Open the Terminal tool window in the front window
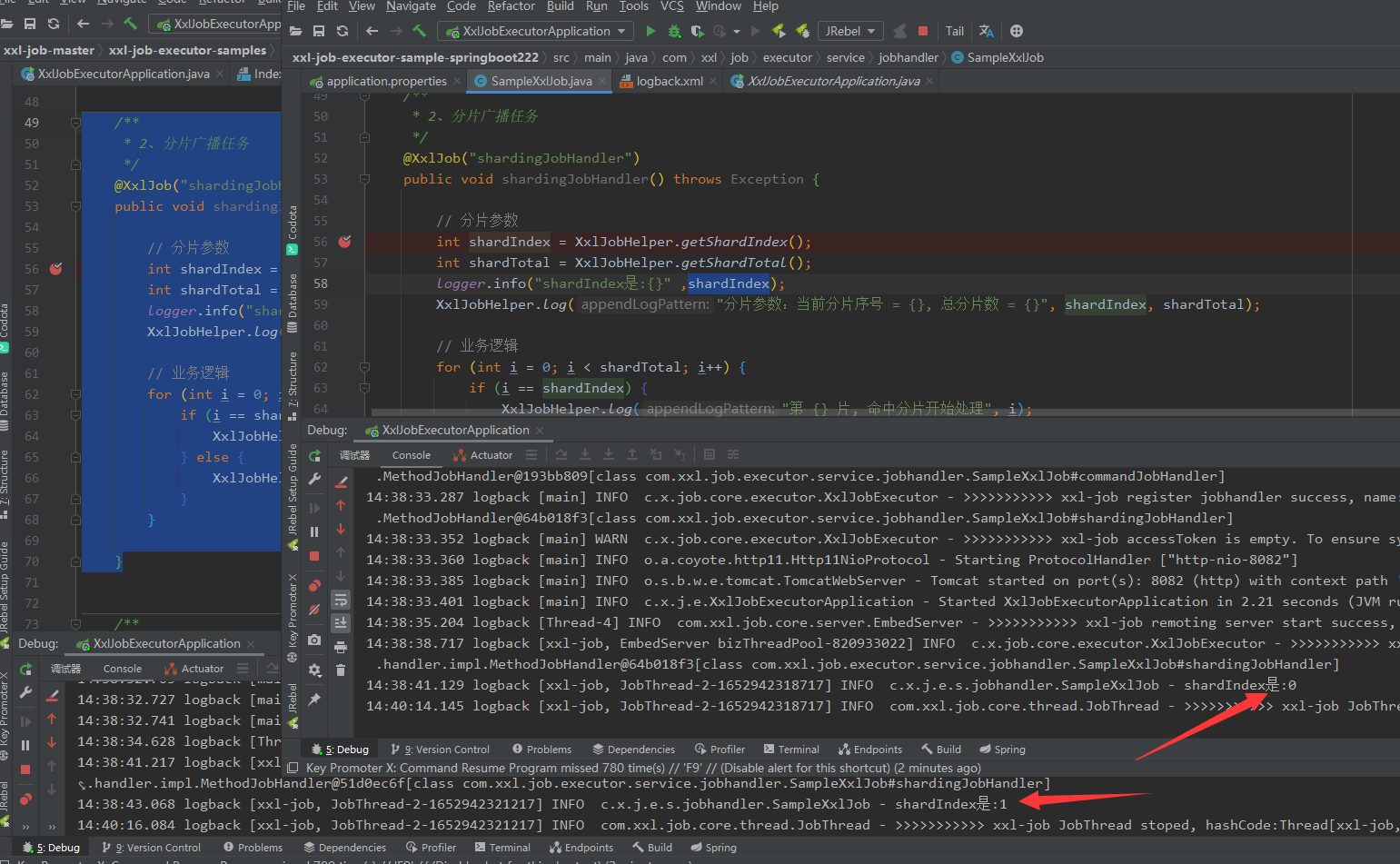The height and width of the screenshot is (864, 1400). tap(791, 750)
